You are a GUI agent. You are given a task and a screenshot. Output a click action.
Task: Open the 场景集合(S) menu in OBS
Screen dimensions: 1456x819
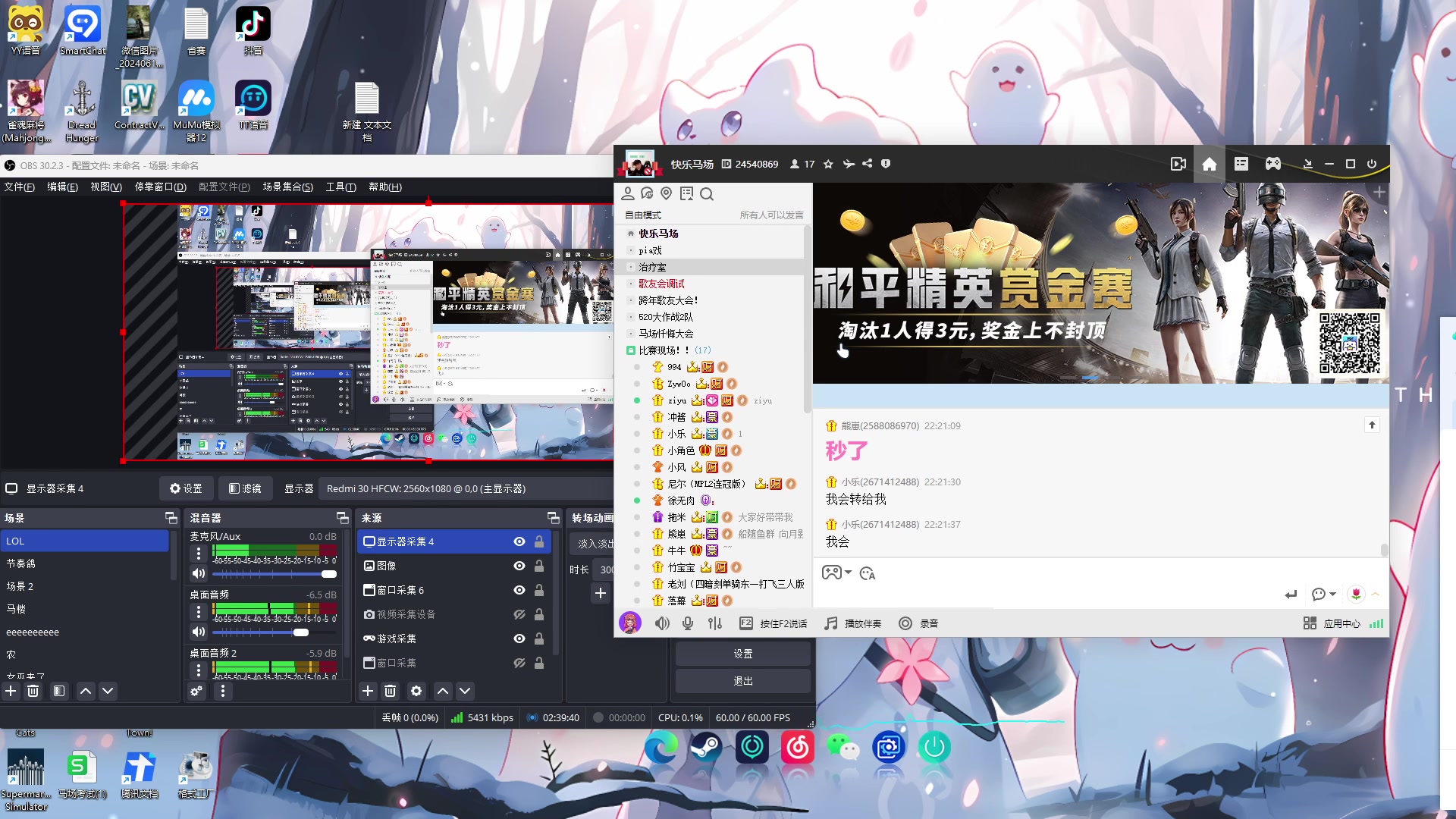(287, 187)
